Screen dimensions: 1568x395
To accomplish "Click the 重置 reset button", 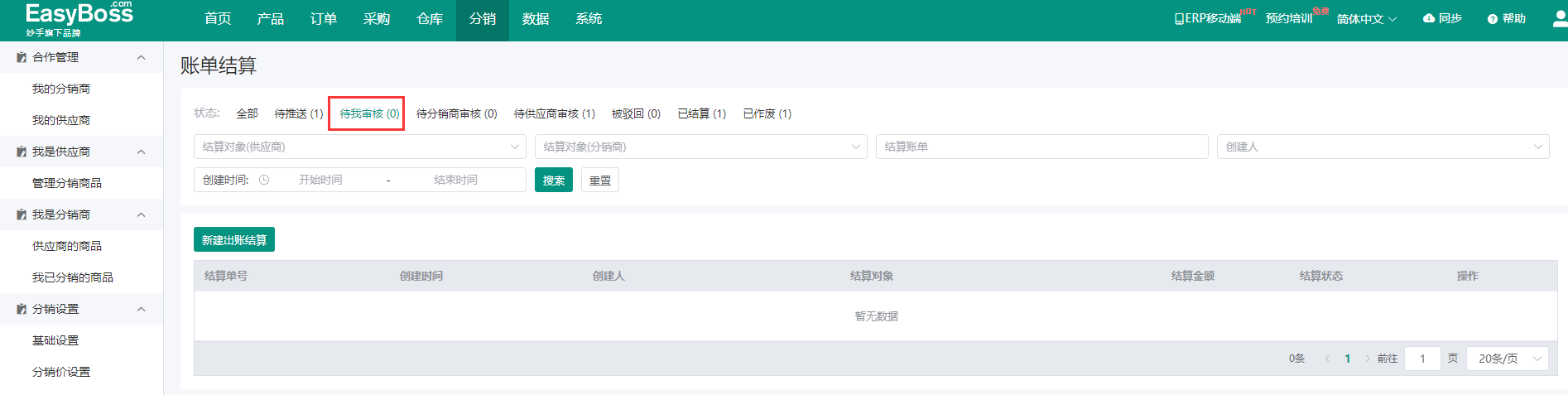I will tap(600, 180).
